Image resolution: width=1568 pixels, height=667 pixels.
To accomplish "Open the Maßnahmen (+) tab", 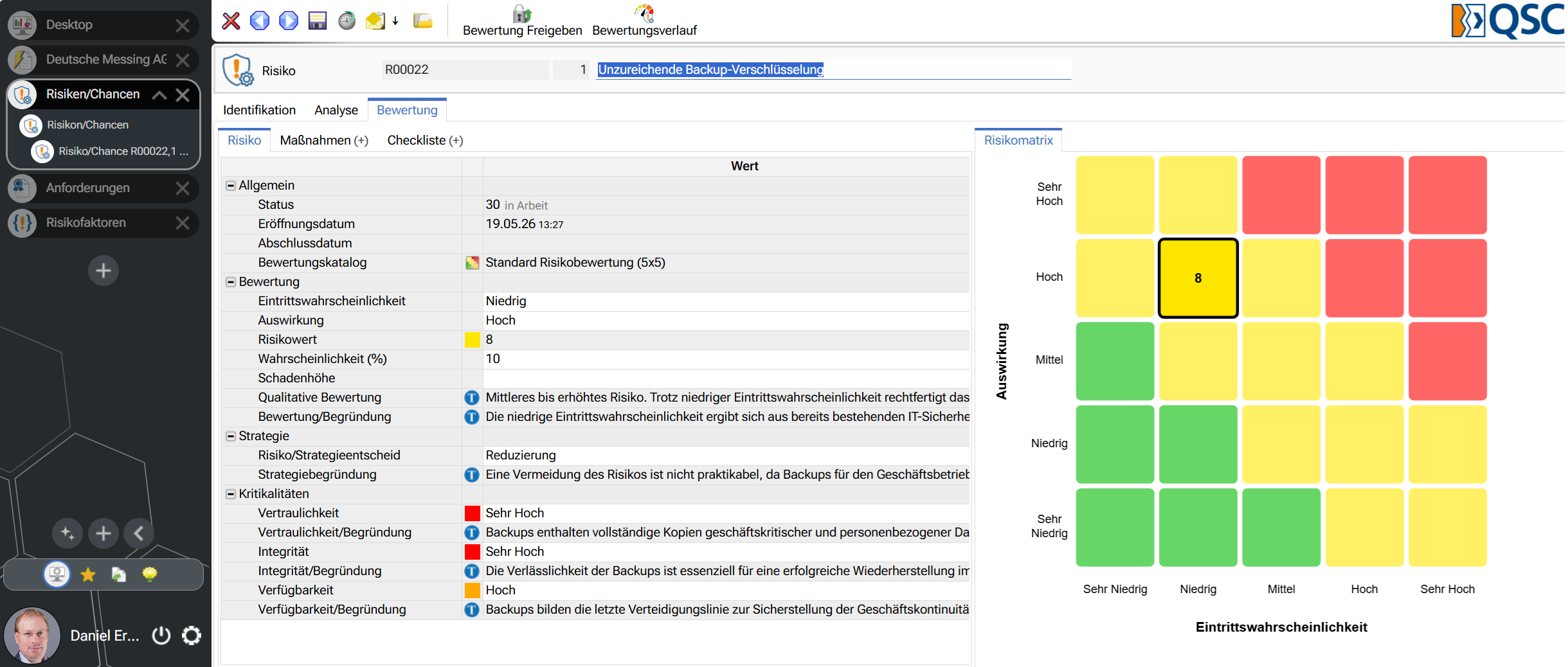I will pos(324,140).
